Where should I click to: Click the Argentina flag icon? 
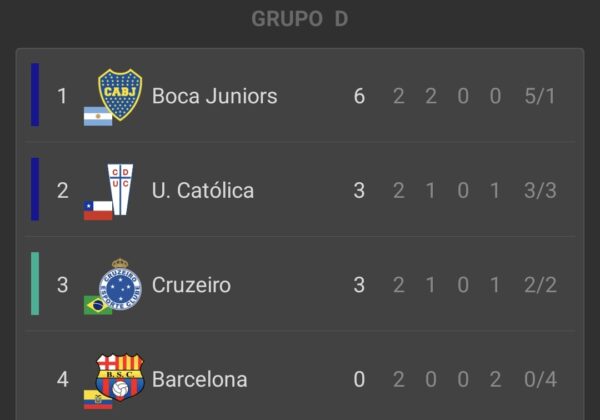click(x=98, y=116)
